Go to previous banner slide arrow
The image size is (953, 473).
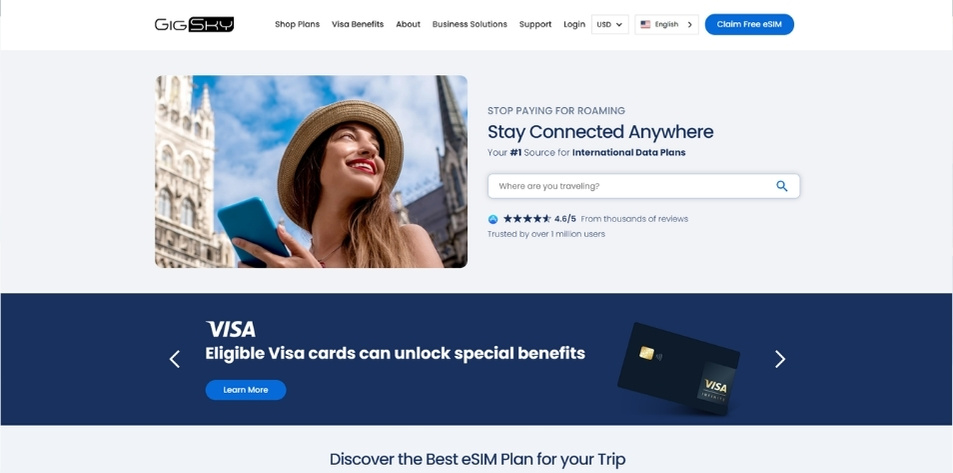tap(174, 359)
